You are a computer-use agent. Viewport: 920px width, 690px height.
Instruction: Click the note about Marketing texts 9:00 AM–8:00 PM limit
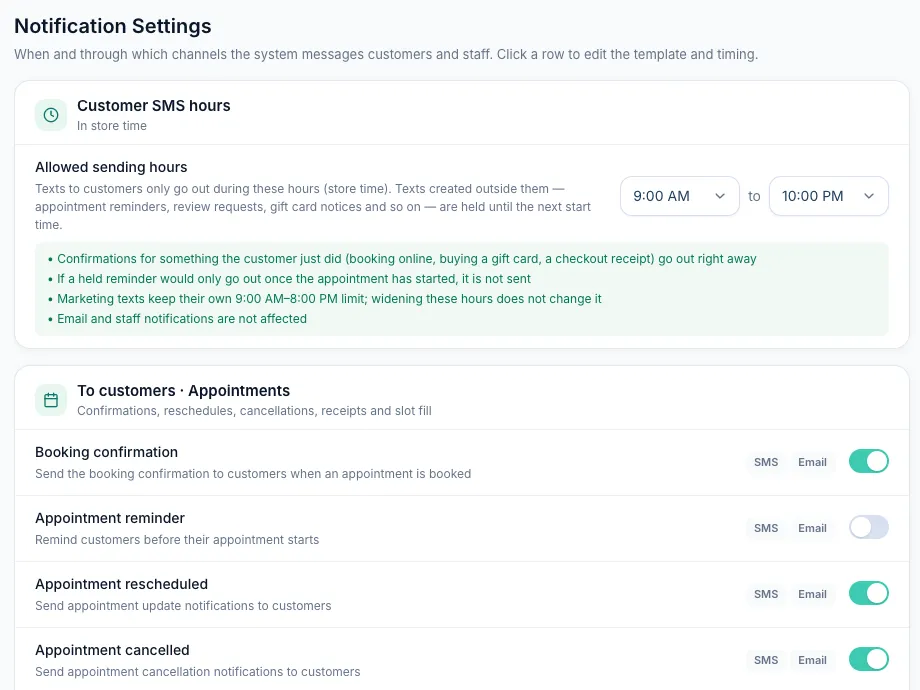point(329,299)
